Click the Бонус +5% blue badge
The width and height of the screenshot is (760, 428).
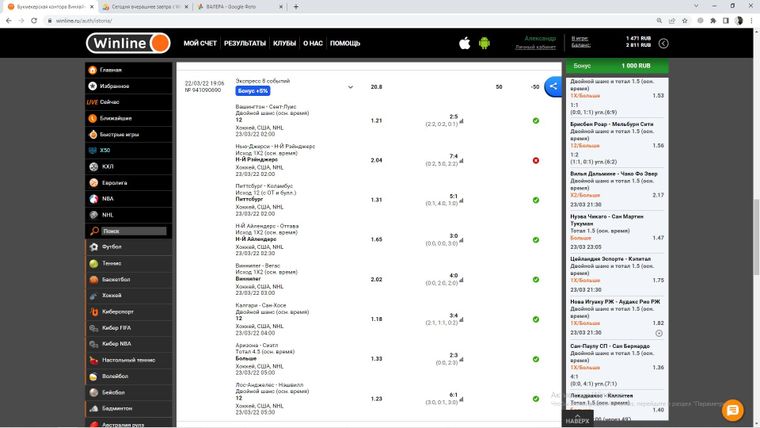pyautogui.click(x=253, y=91)
